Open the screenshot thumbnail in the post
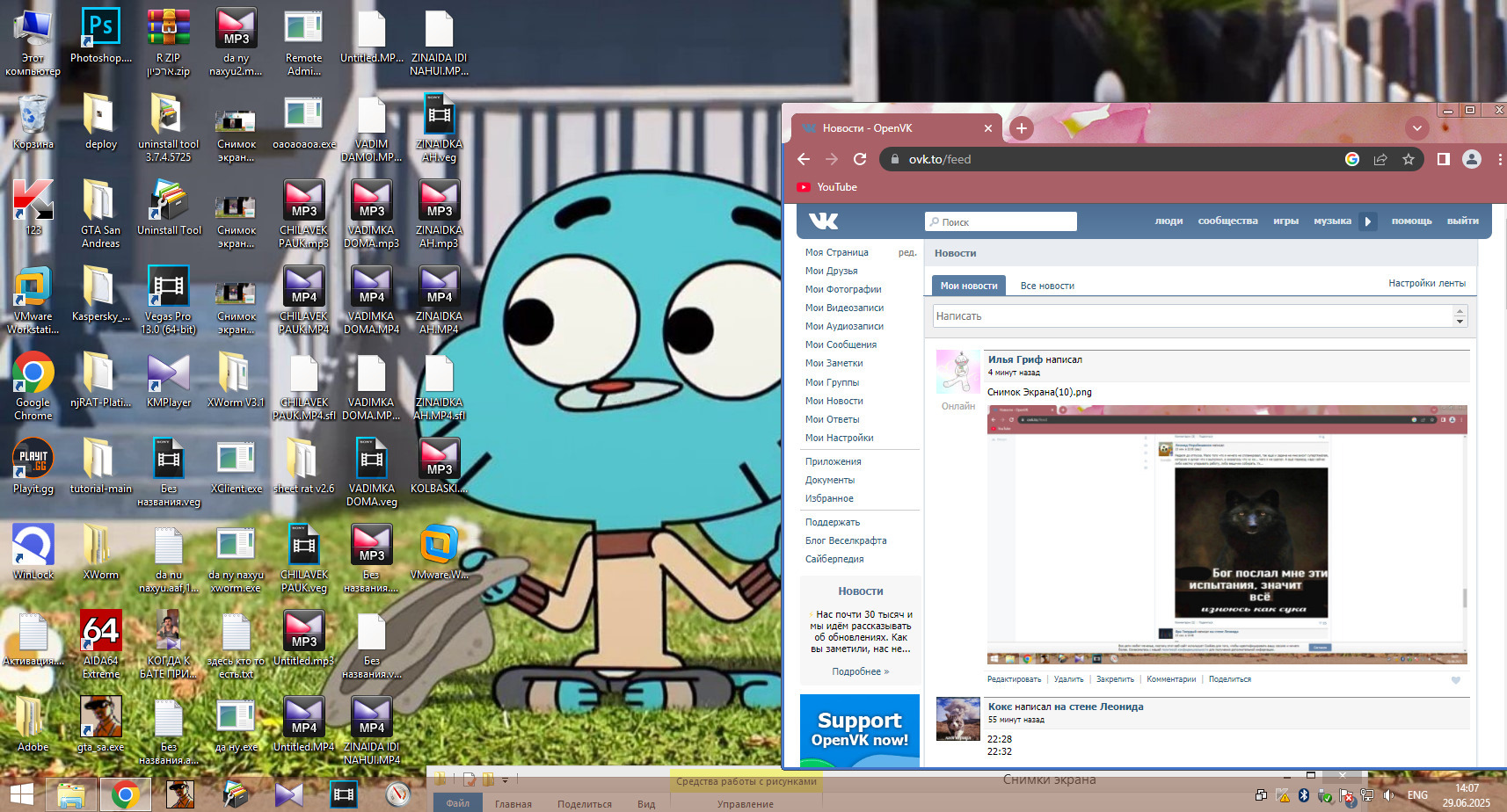This screenshot has width=1507, height=812. coord(1227,534)
